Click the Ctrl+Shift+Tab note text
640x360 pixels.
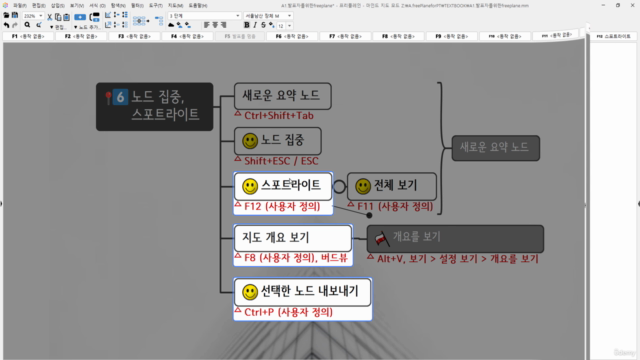[279, 116]
